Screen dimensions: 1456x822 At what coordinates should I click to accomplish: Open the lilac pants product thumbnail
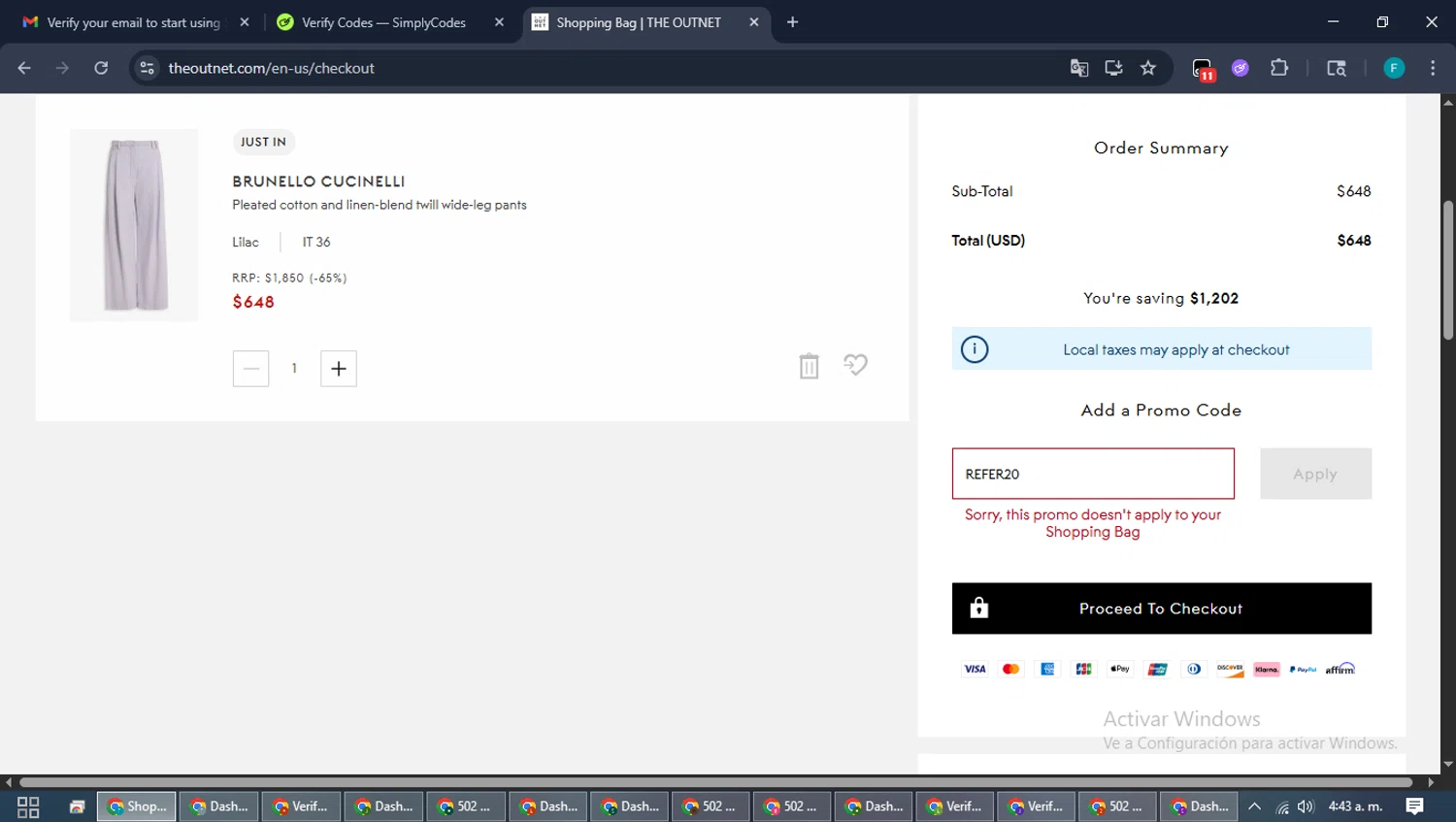pyautogui.click(x=134, y=225)
